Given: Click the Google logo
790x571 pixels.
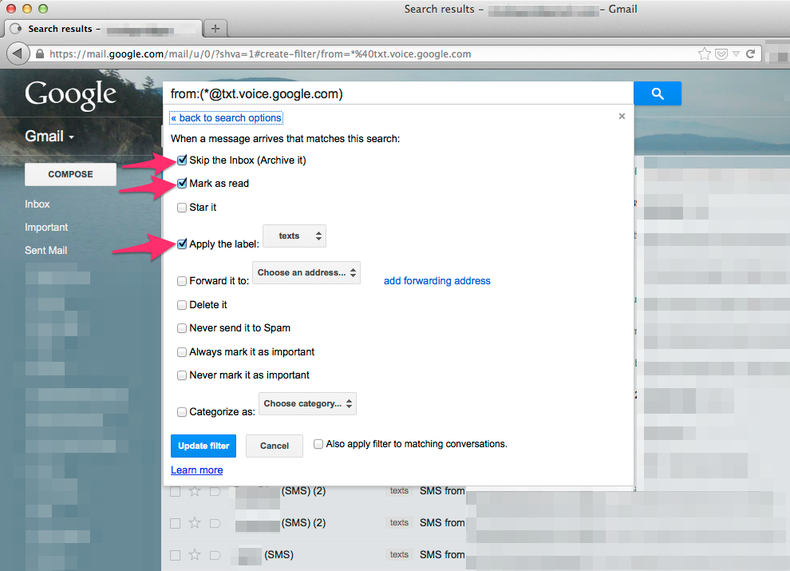Looking at the screenshot, I should click(x=71, y=95).
